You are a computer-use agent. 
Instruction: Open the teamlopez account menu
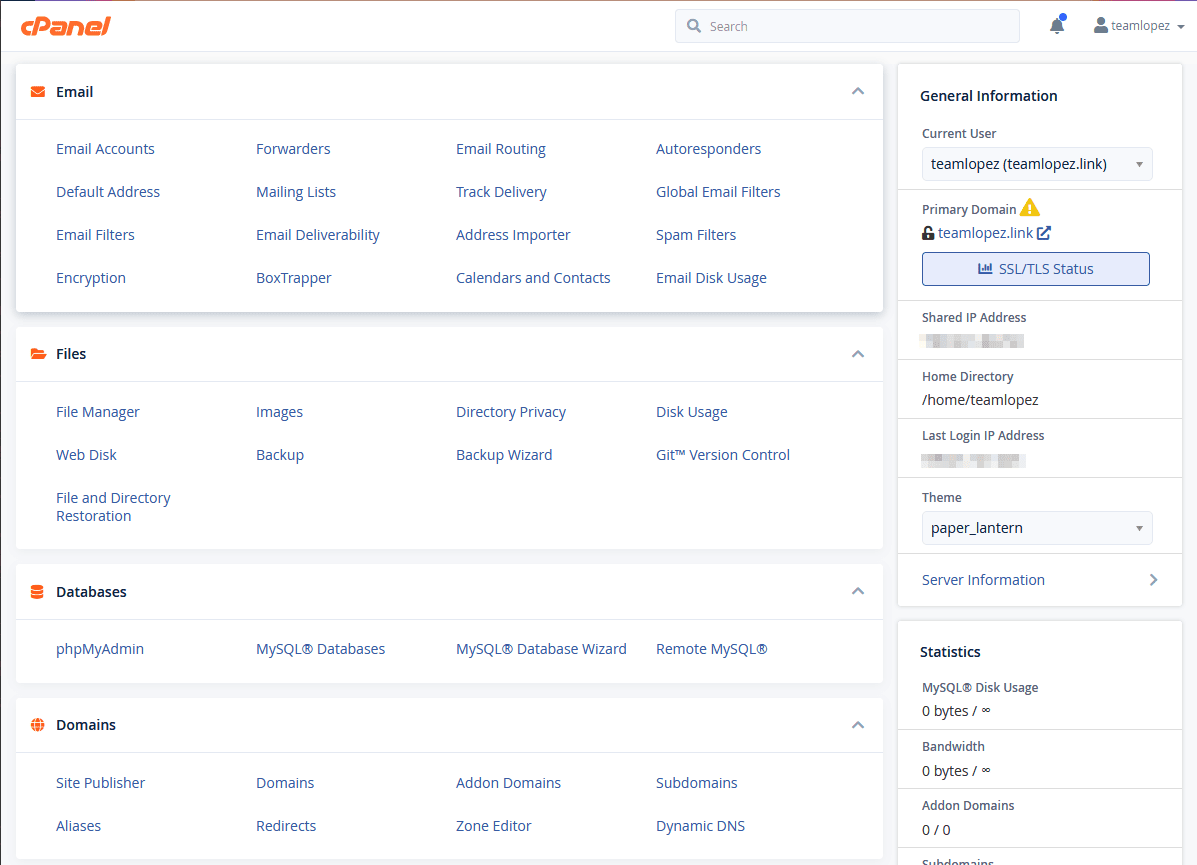(x=1139, y=26)
